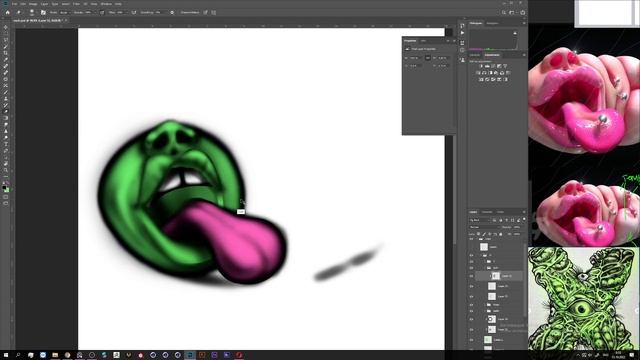Open the Window menu

pyautogui.click(x=106, y=4)
